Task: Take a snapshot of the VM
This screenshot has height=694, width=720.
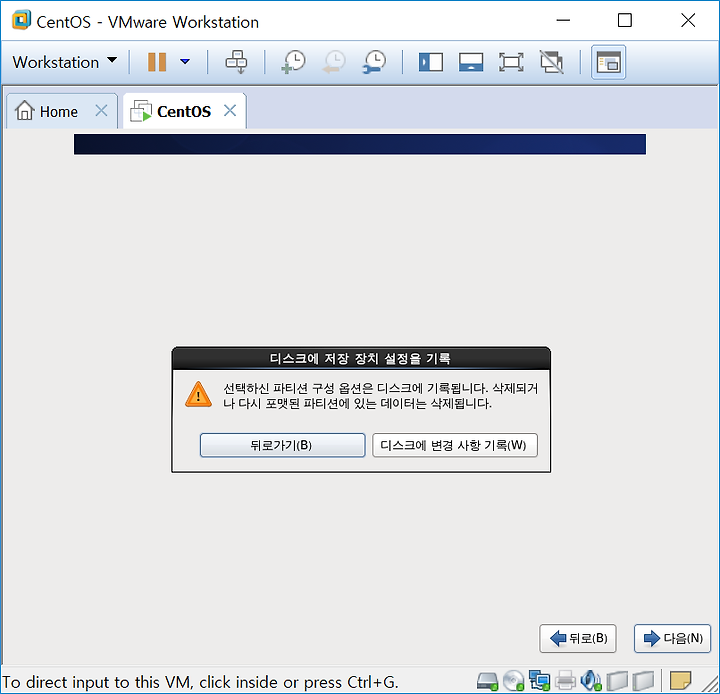Action: (x=293, y=62)
